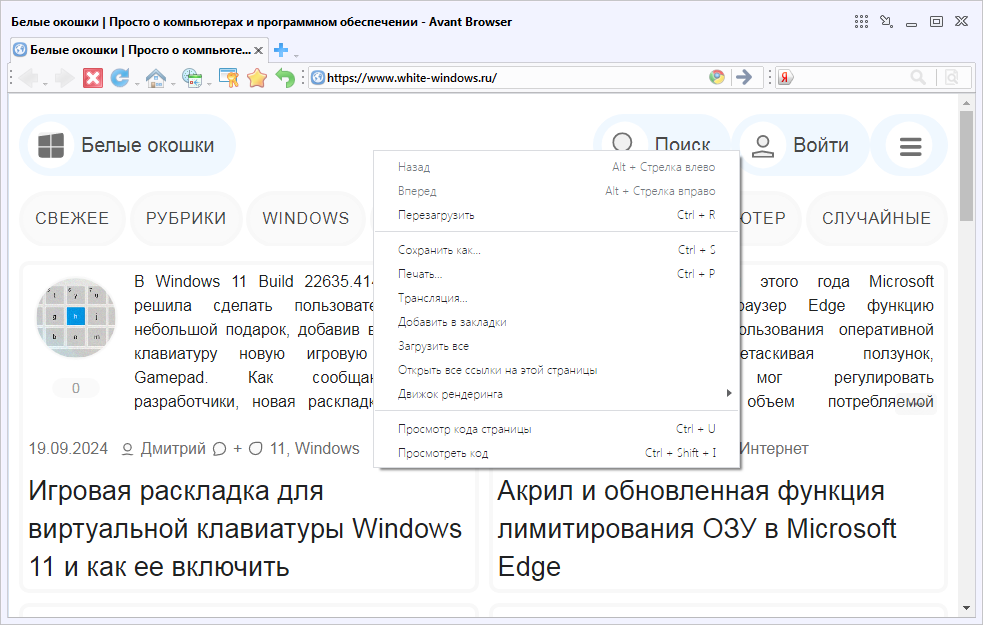Image resolution: width=983 pixels, height=625 pixels.
Task: Click the 'Войти' login button
Action: (802, 145)
